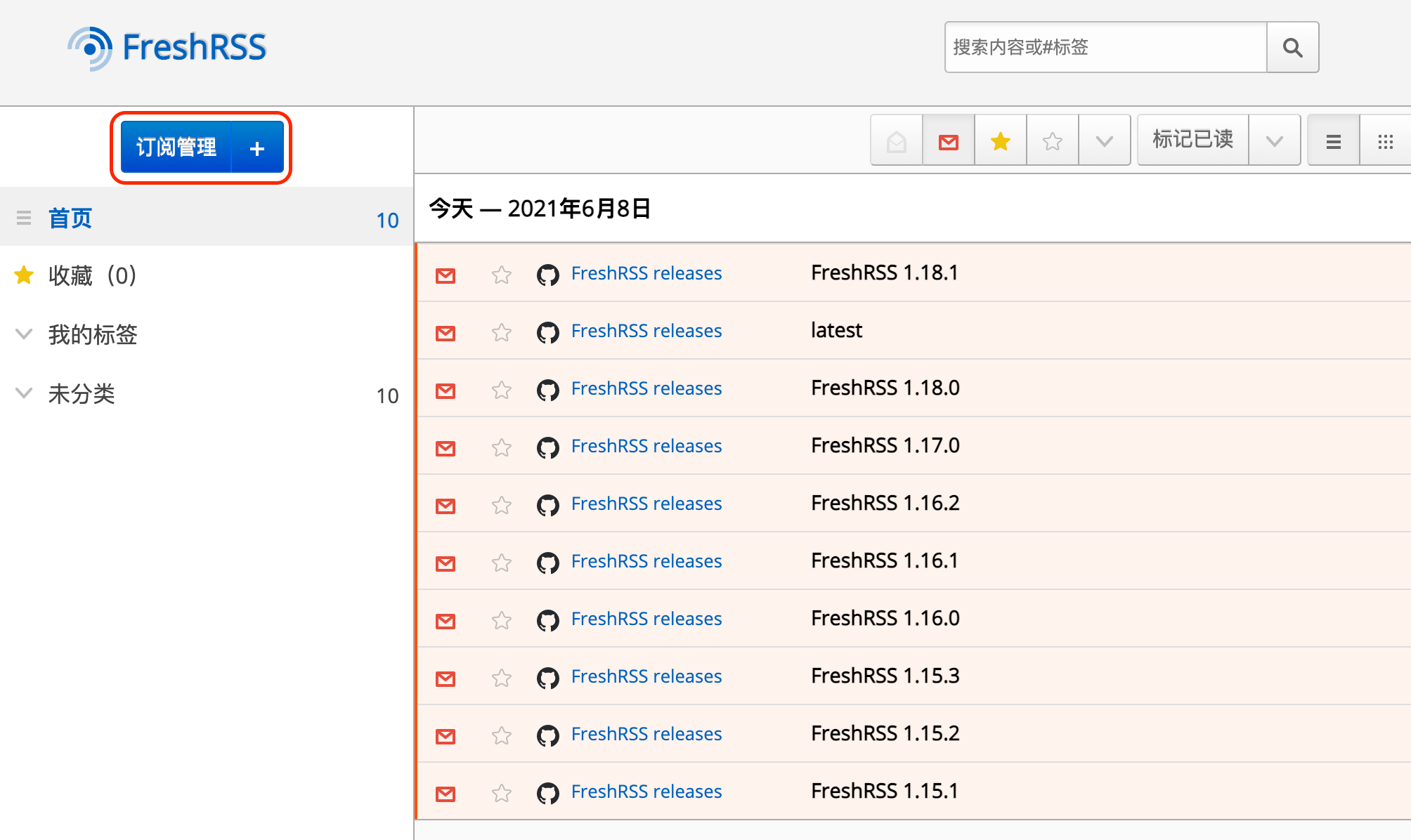The width and height of the screenshot is (1411, 840).
Task: Toggle showing unread articles (red envelope)
Action: pyautogui.click(x=949, y=141)
